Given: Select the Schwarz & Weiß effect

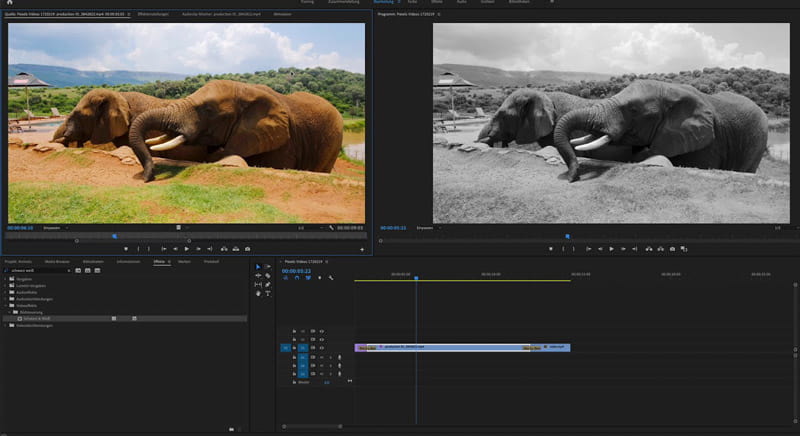Looking at the screenshot, I should click(x=37, y=319).
